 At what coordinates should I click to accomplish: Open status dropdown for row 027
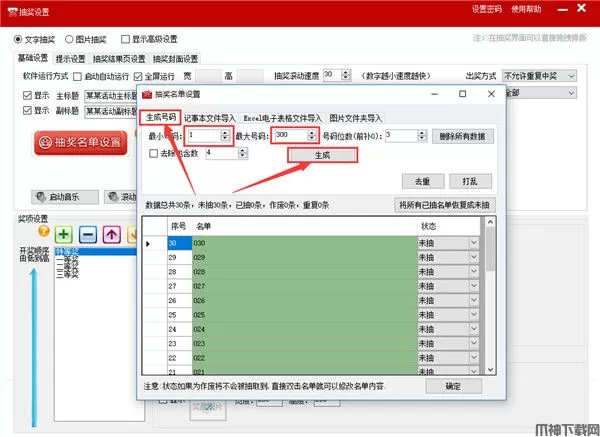pos(474,286)
